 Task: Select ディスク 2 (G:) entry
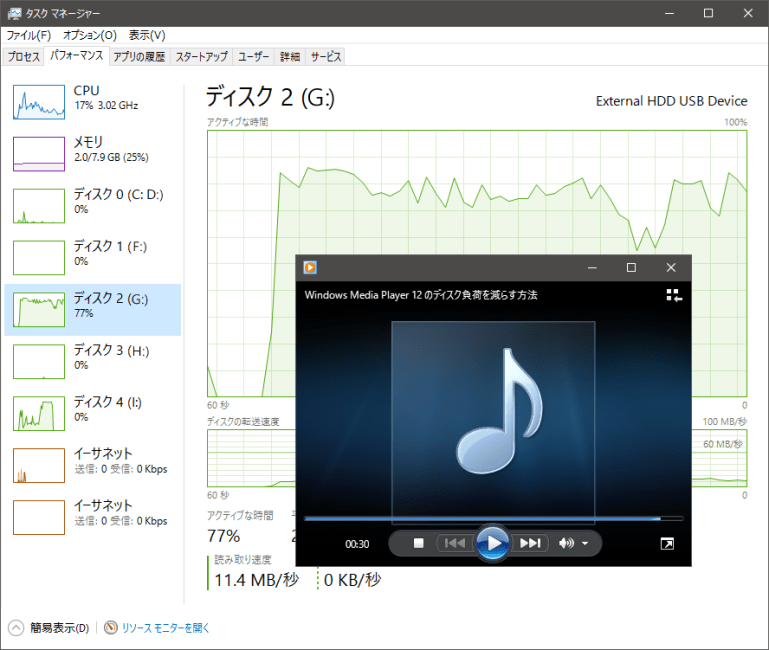(x=93, y=310)
